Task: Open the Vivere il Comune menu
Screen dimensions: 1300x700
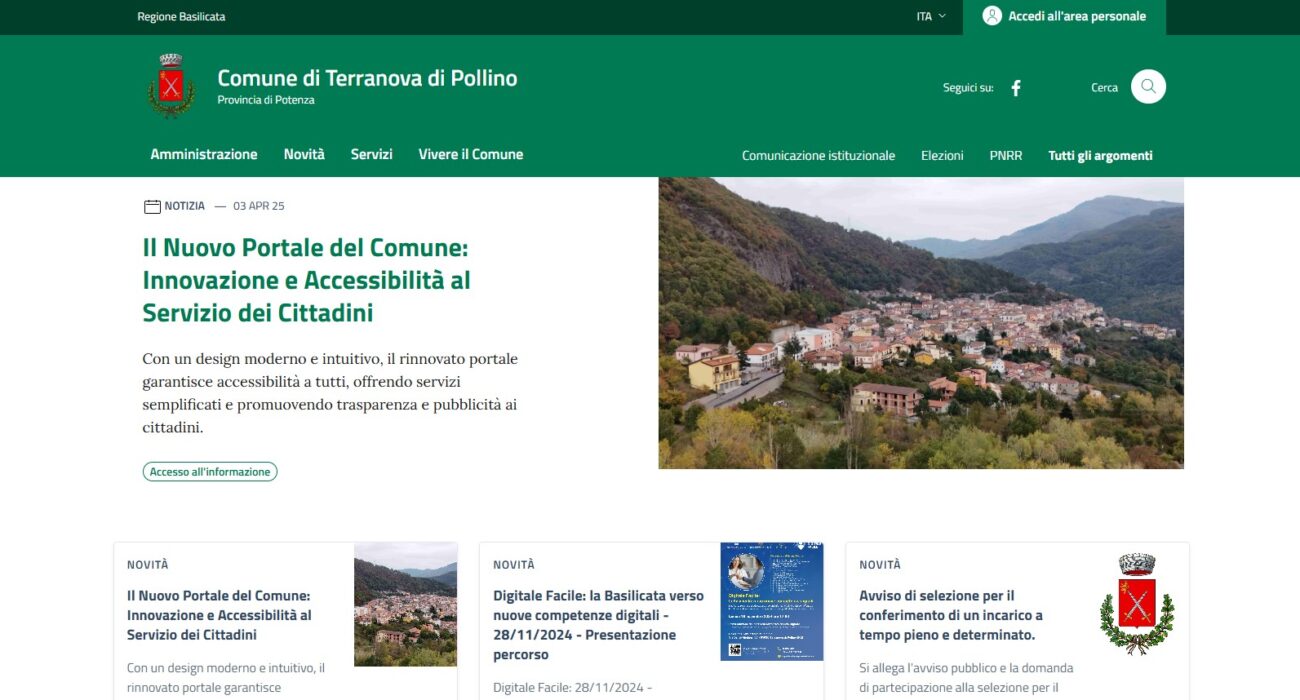Action: 470,154
